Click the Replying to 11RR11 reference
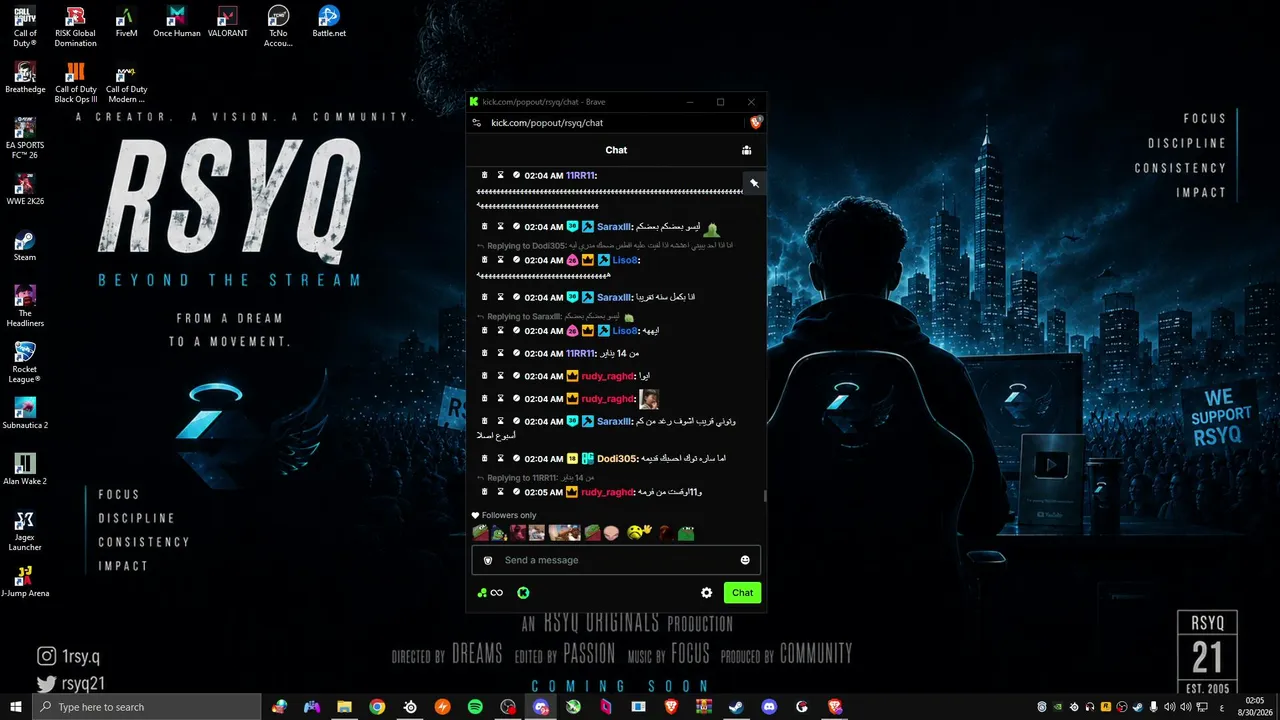Viewport: 1280px width, 720px height. pyautogui.click(x=535, y=478)
